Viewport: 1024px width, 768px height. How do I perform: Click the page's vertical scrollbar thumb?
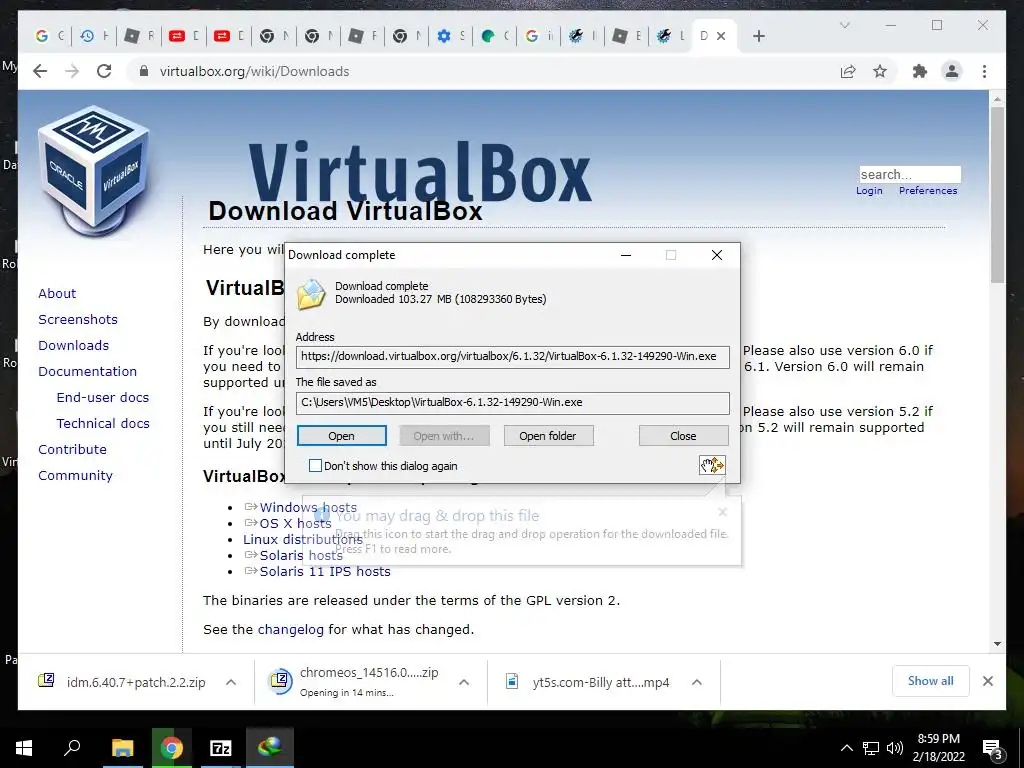click(x=997, y=195)
